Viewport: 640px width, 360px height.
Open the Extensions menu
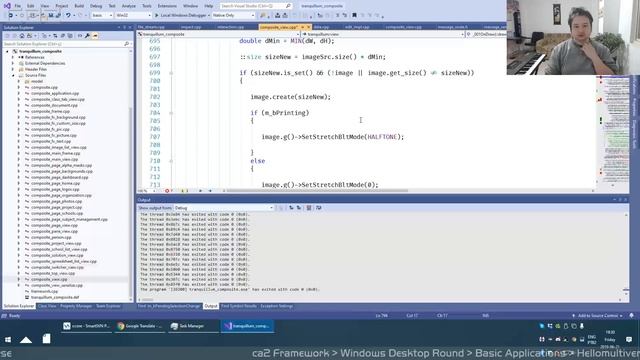click(167, 6)
